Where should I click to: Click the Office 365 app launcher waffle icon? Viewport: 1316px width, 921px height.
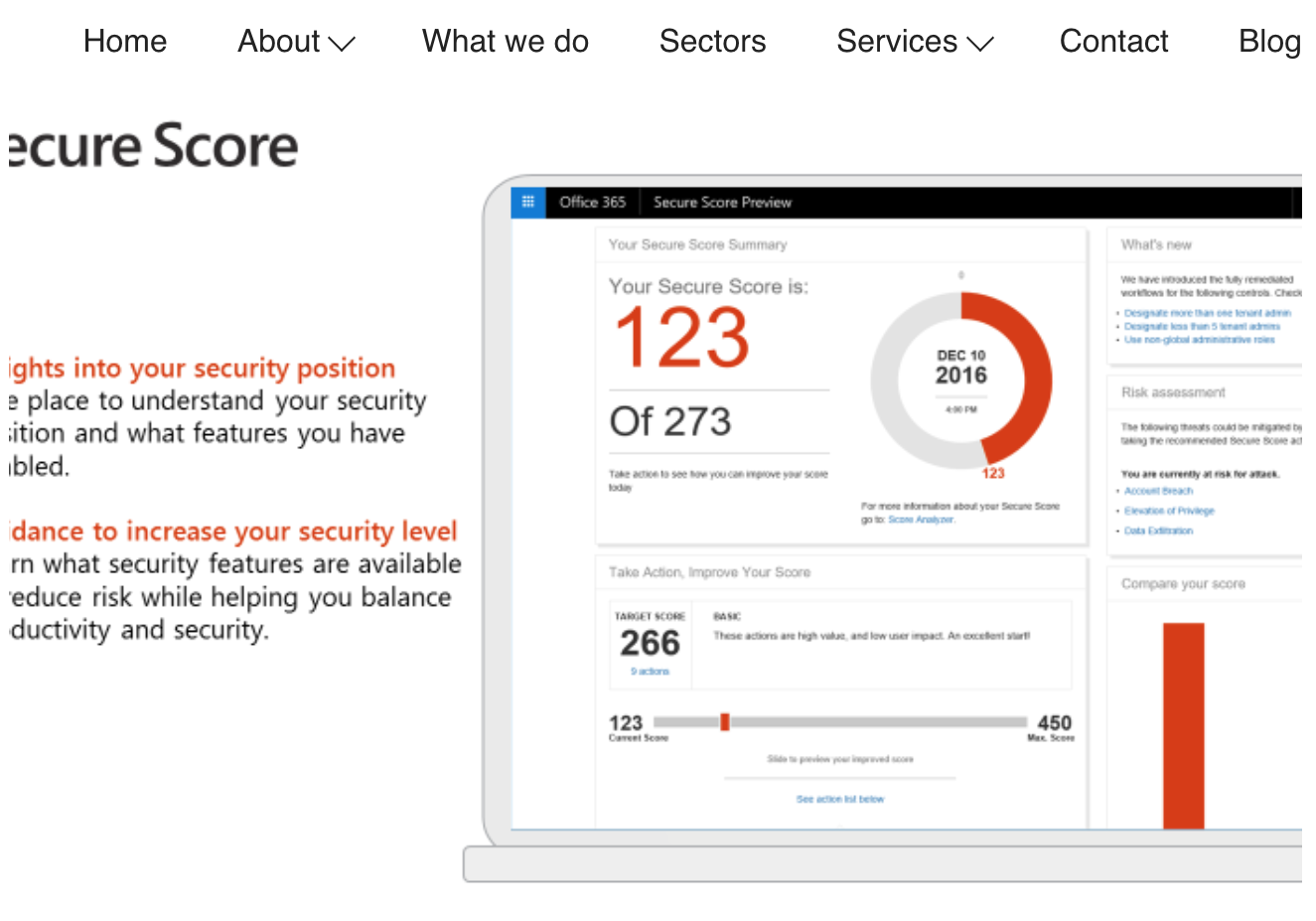527,202
